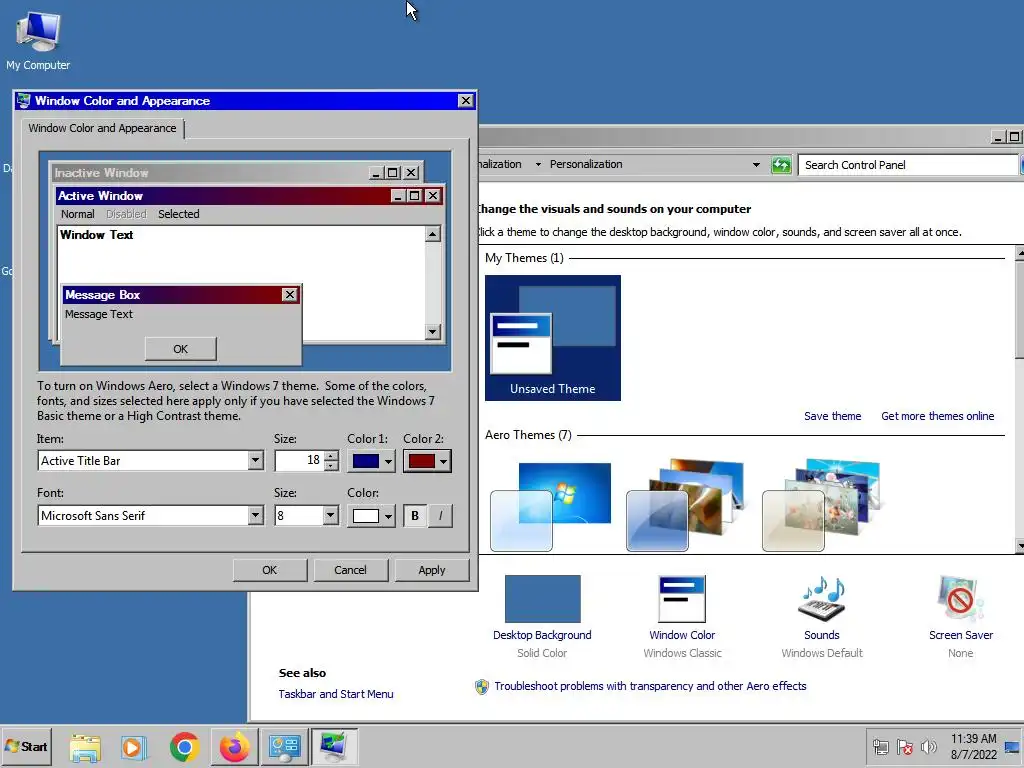1024x768 pixels.
Task: Click Get more themes online link
Action: tap(937, 416)
